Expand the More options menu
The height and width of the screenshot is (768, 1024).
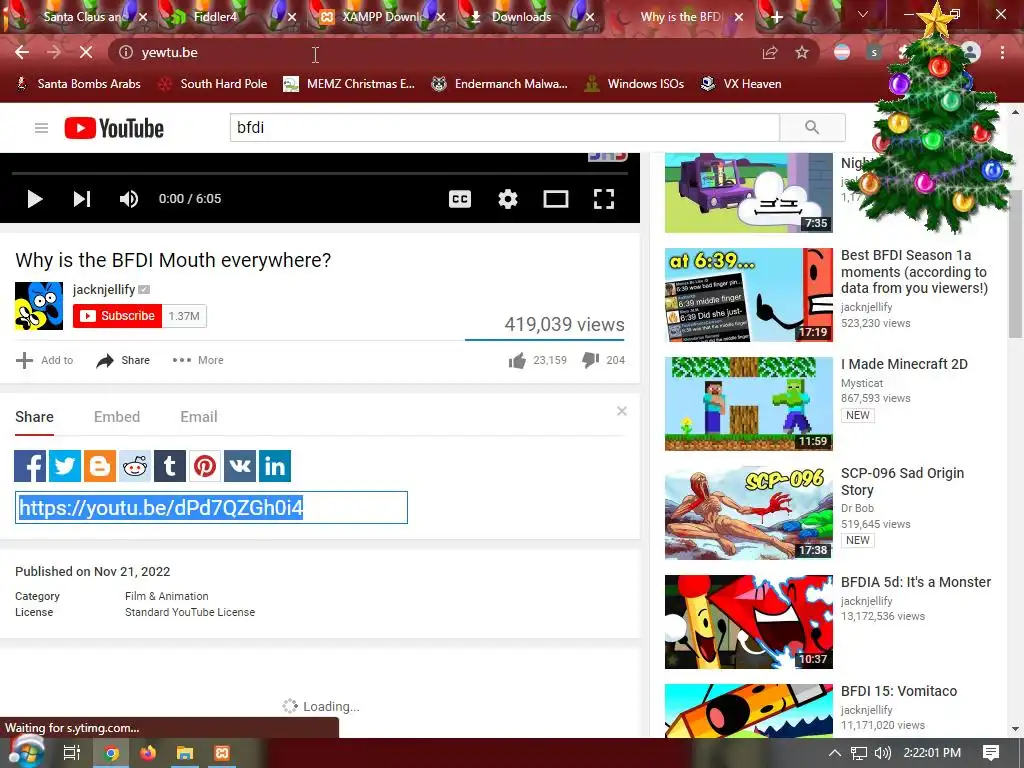(x=198, y=360)
